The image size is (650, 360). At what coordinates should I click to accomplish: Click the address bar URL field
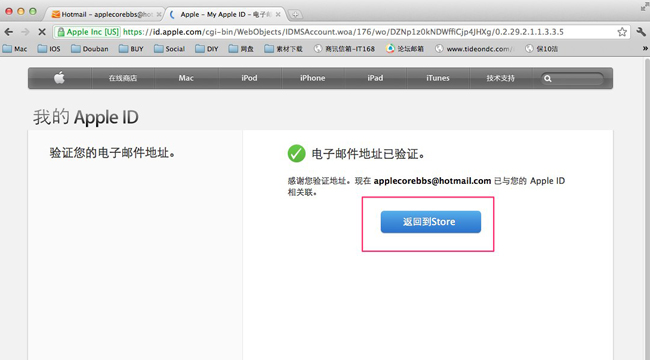pyautogui.click(x=369, y=32)
